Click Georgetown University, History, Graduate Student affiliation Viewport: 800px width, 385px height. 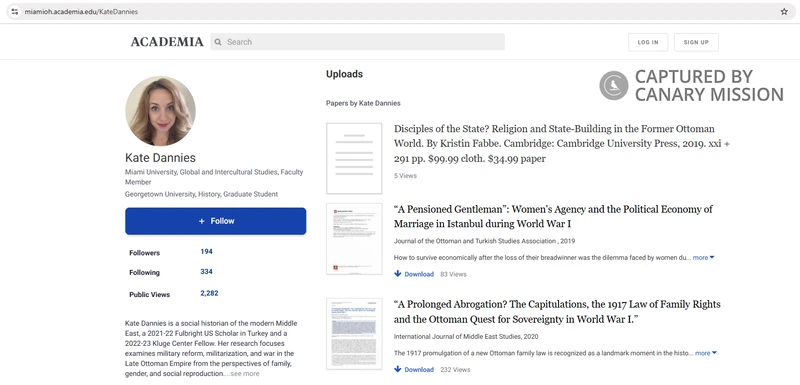point(202,194)
